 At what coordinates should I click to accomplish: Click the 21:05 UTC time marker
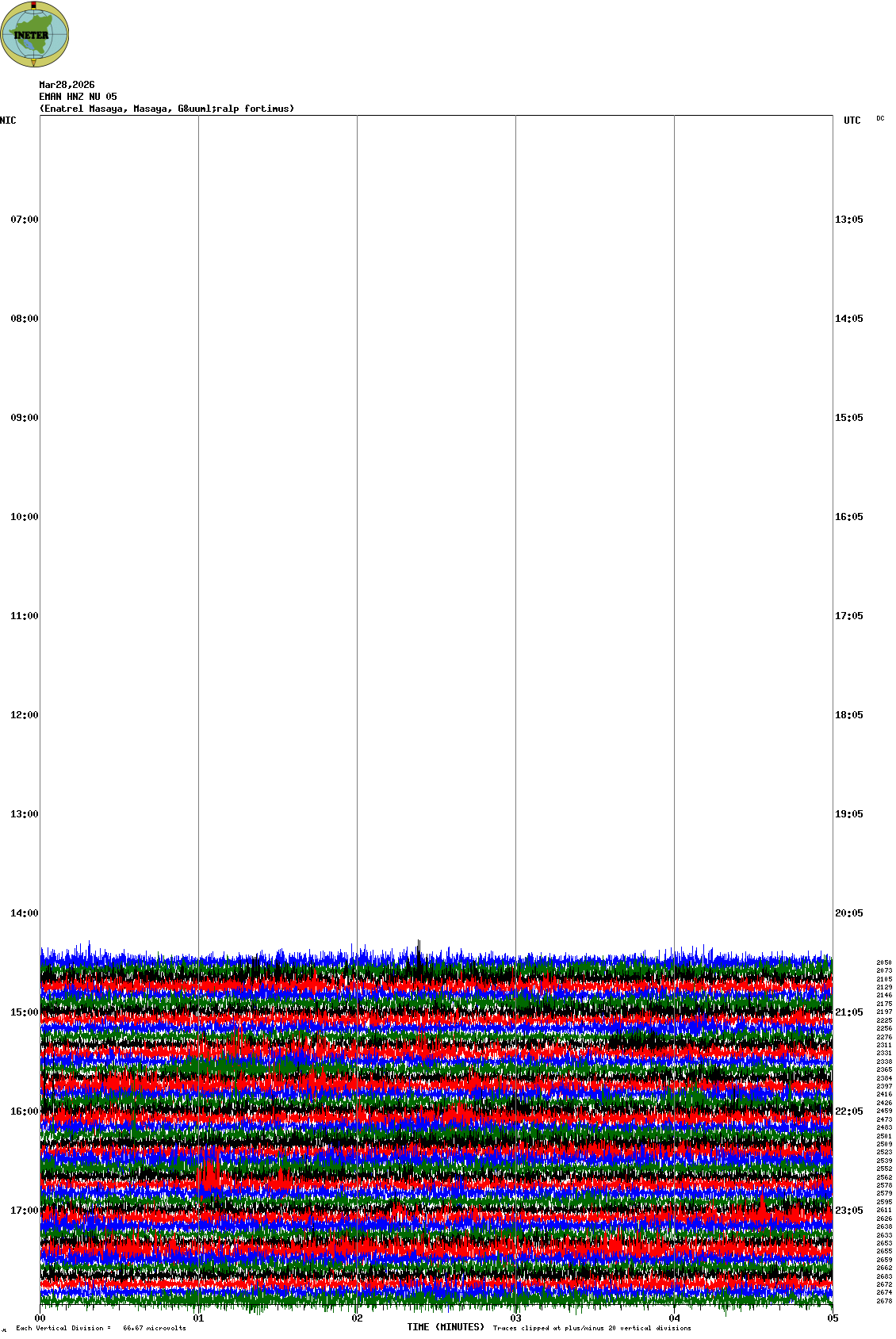click(x=848, y=1012)
